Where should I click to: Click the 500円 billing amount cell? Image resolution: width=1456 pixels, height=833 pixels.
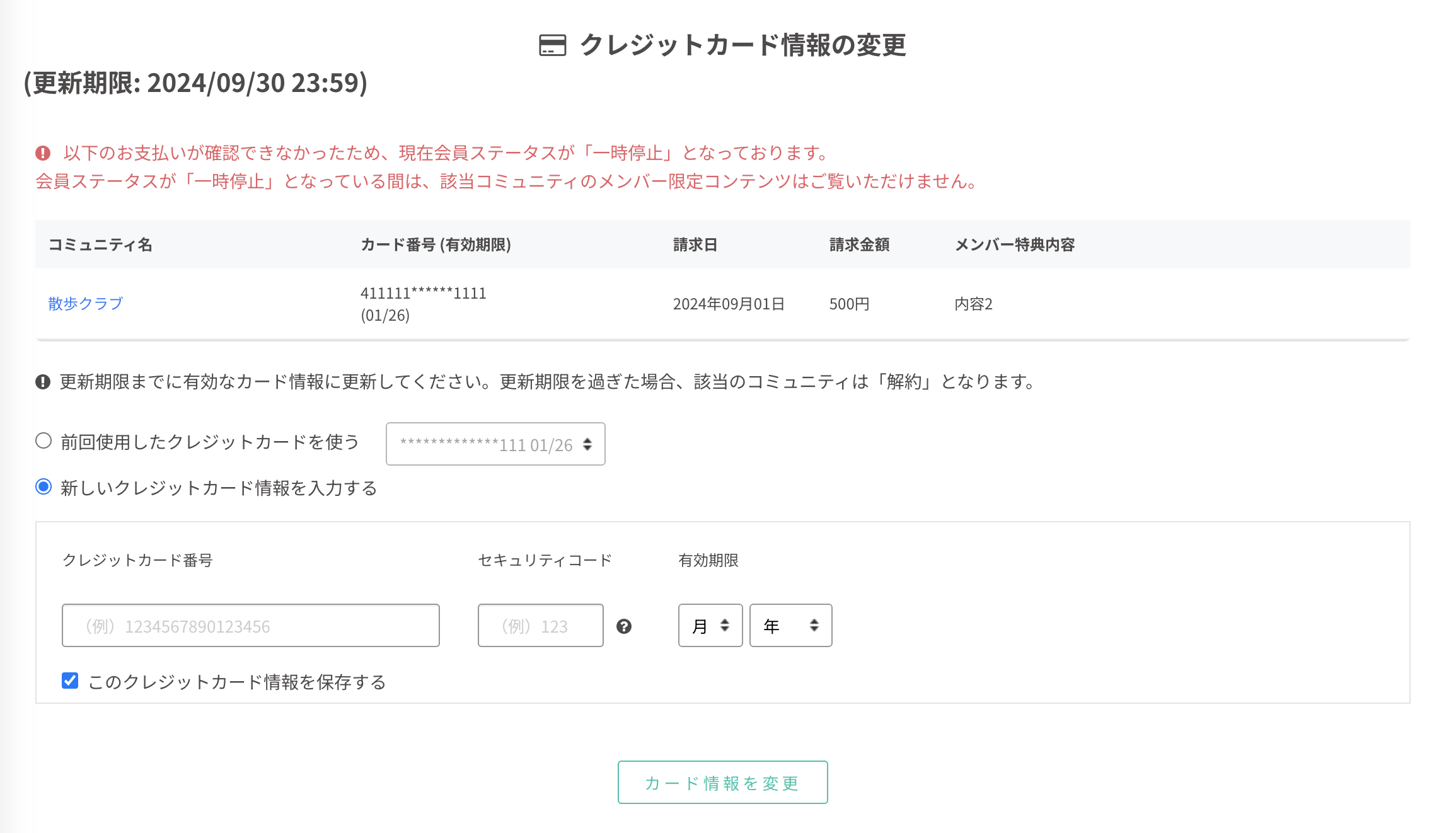point(849,303)
